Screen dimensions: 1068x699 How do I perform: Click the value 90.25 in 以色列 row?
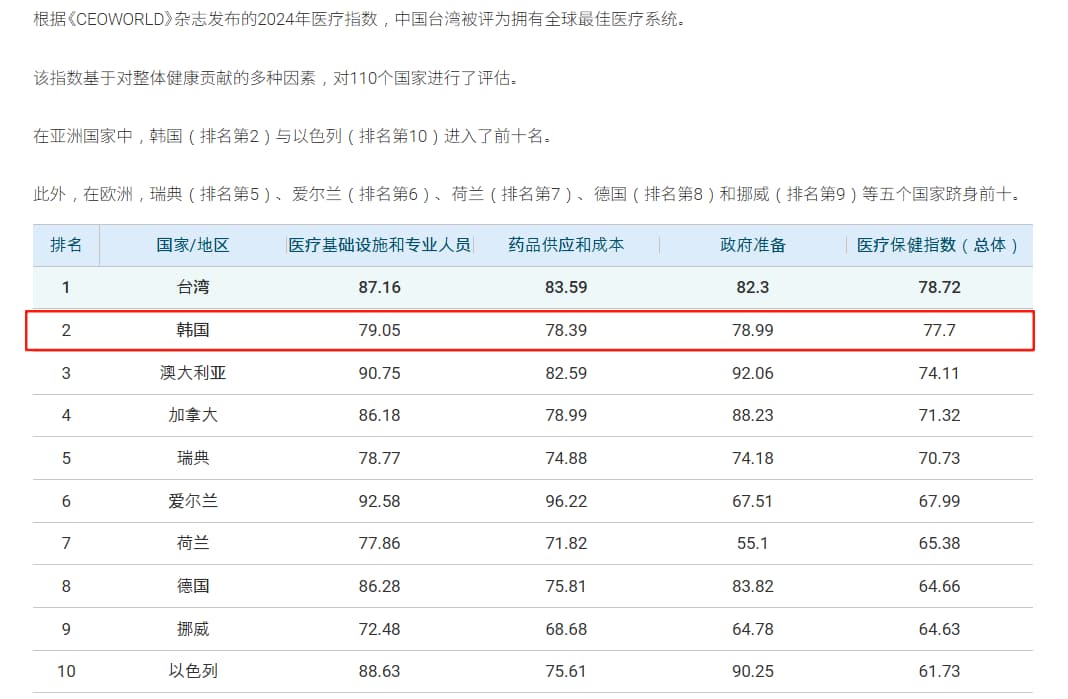[753, 672]
